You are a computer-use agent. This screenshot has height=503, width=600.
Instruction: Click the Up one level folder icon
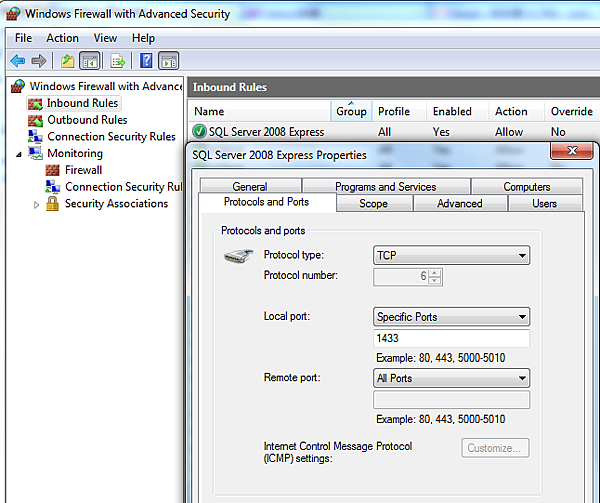(x=67, y=60)
